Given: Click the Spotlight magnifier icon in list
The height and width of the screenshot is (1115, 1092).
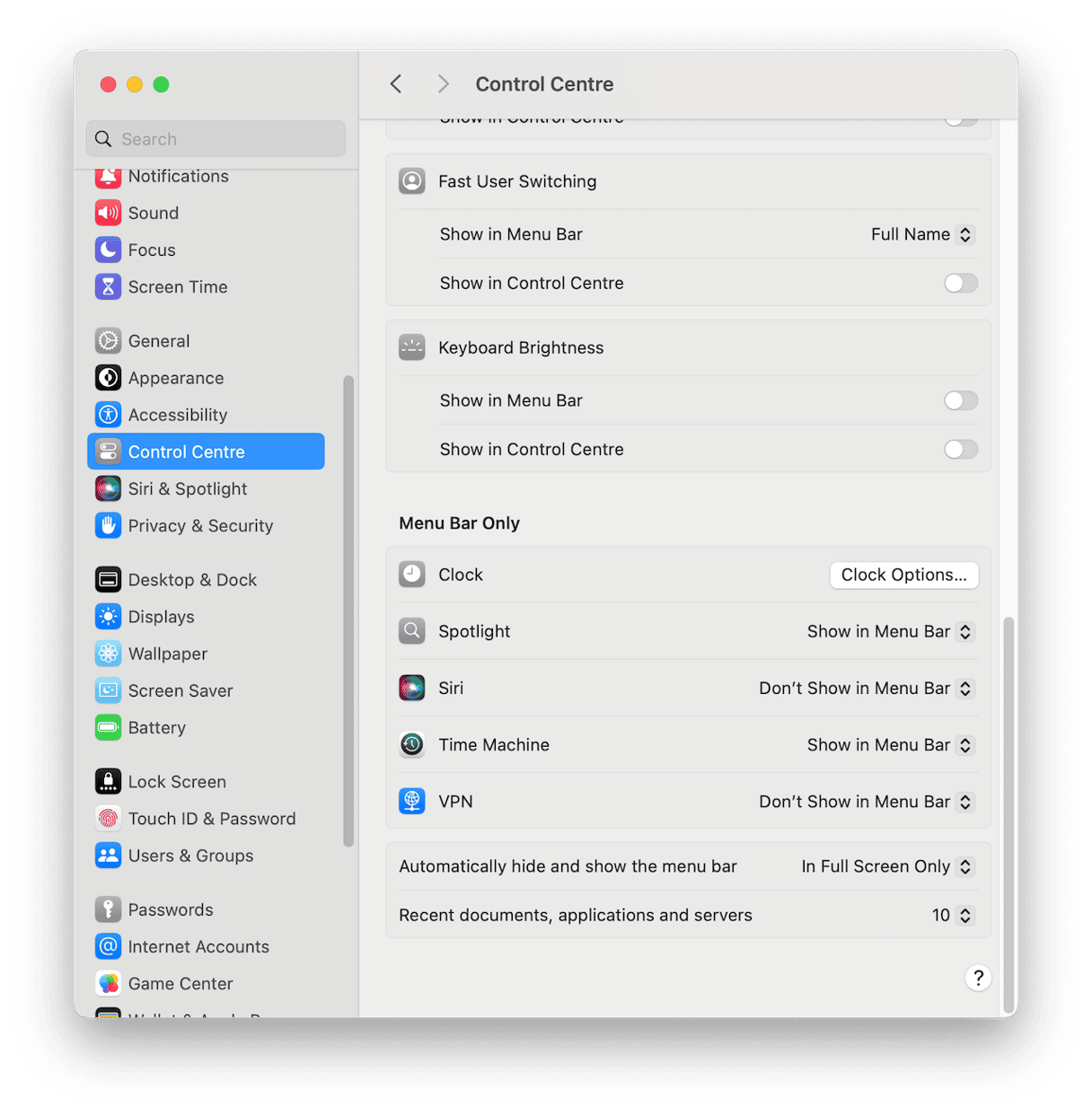Looking at the screenshot, I should pyautogui.click(x=412, y=631).
